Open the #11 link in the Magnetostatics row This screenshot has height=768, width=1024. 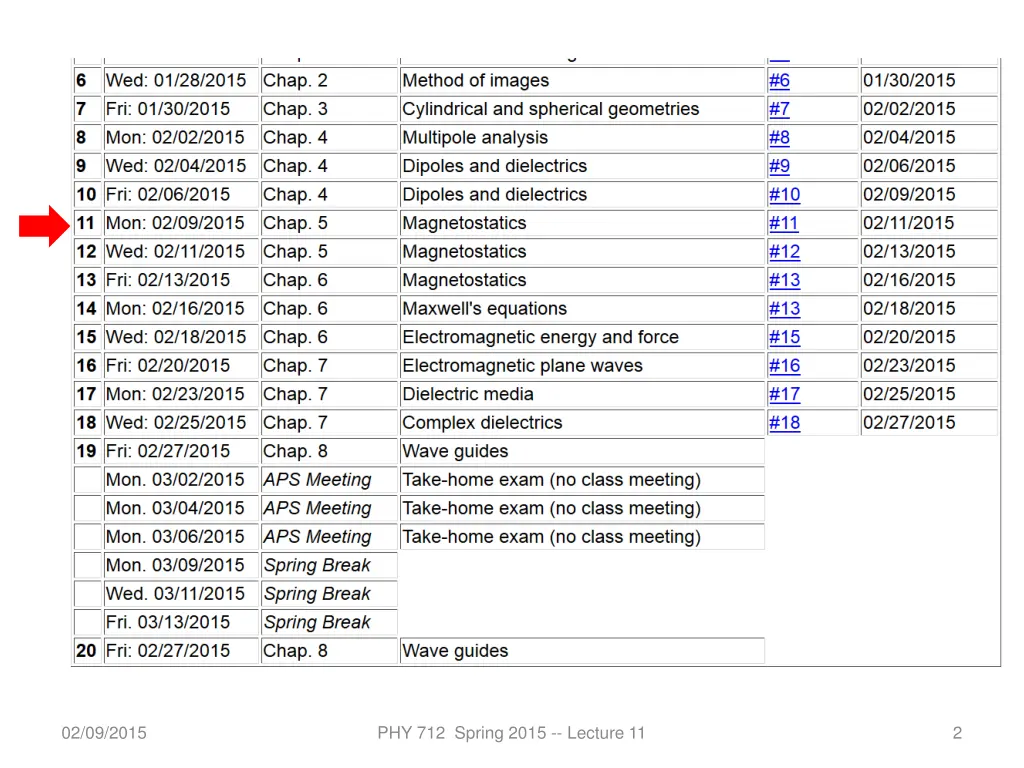[x=783, y=224]
